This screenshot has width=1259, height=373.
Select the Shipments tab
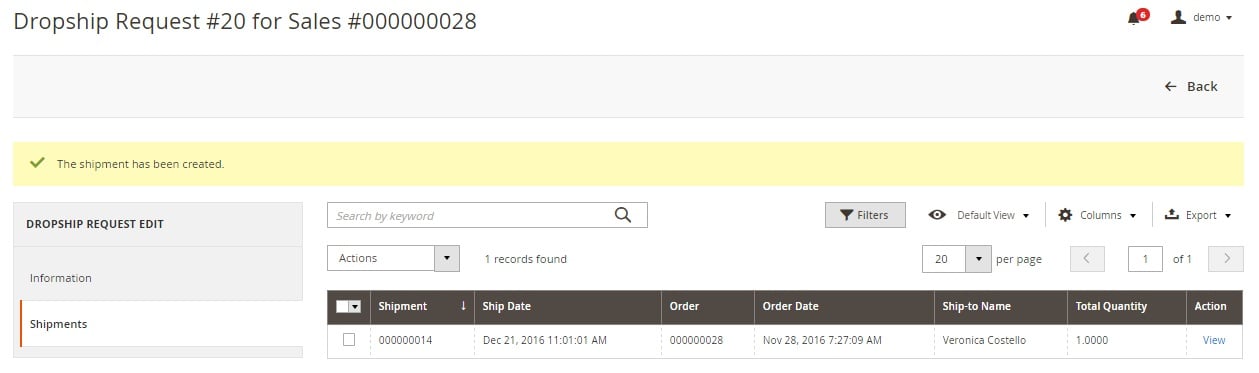[x=160, y=324]
